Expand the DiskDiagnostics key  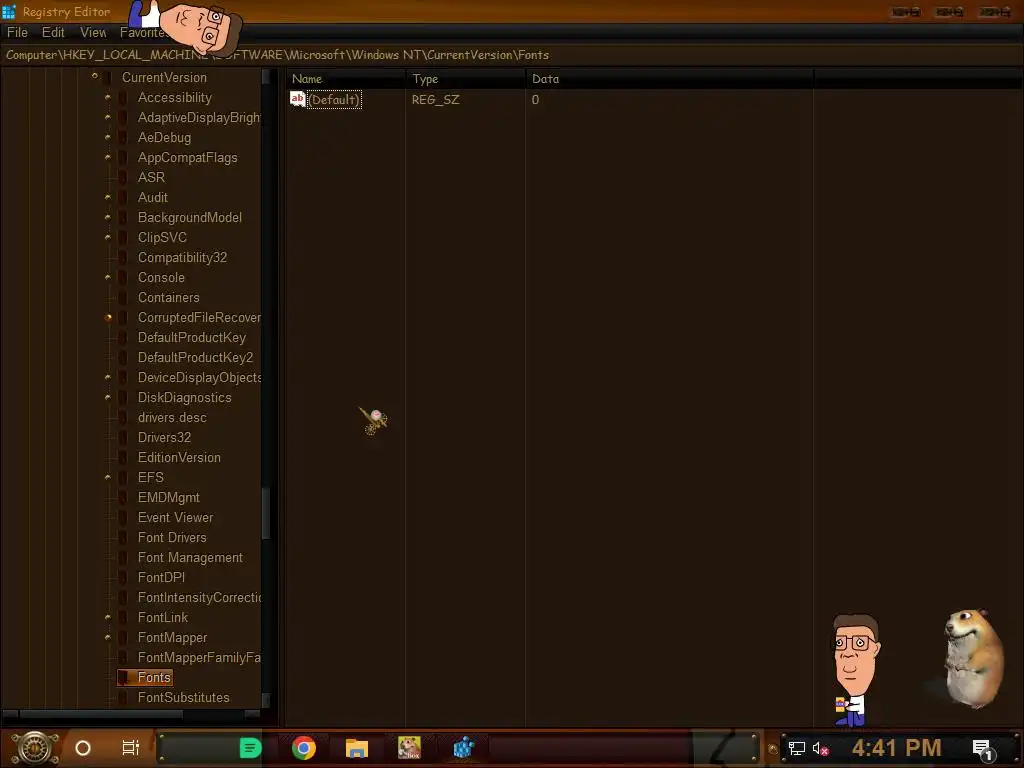[108, 397]
